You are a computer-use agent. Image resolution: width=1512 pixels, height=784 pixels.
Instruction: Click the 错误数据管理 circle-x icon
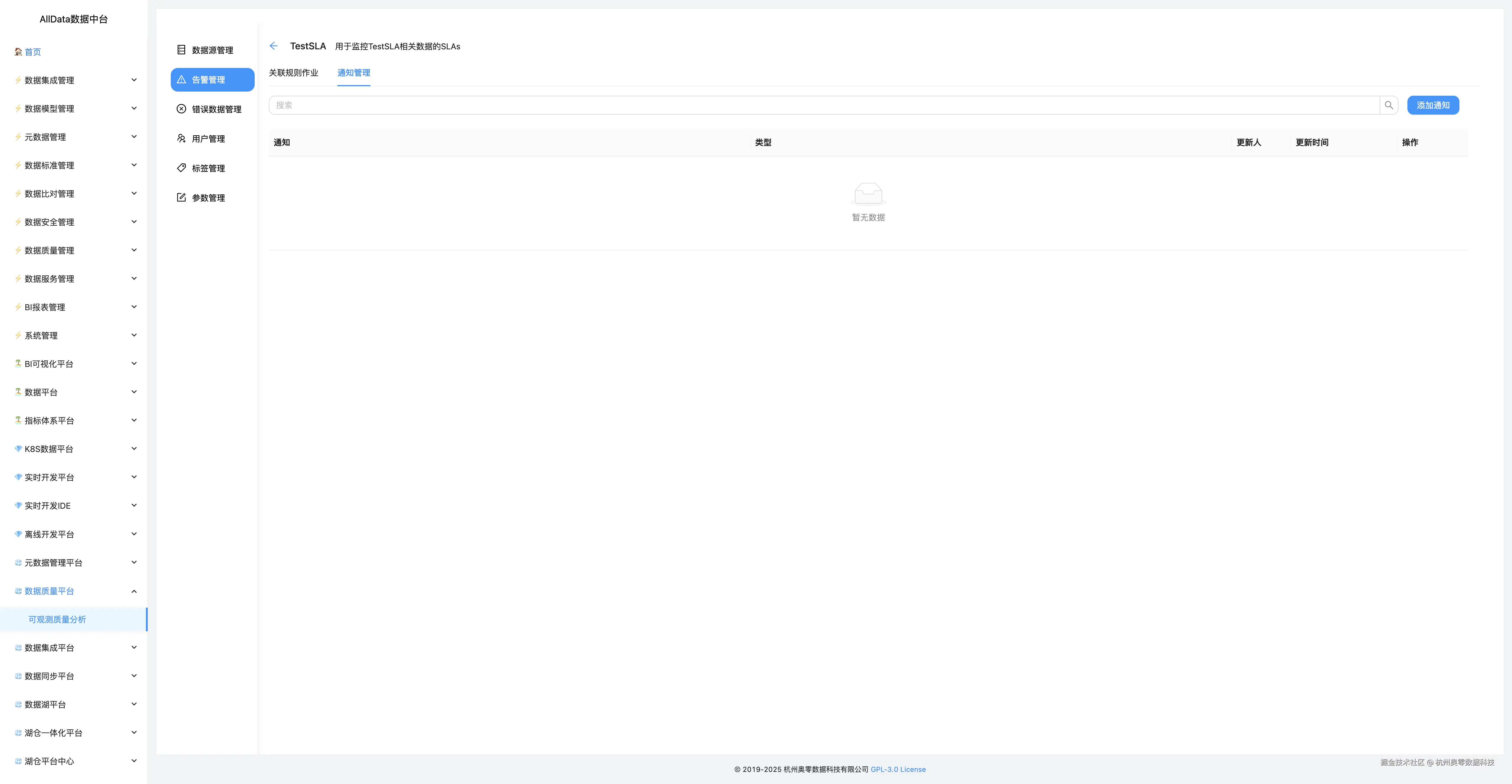click(x=181, y=109)
